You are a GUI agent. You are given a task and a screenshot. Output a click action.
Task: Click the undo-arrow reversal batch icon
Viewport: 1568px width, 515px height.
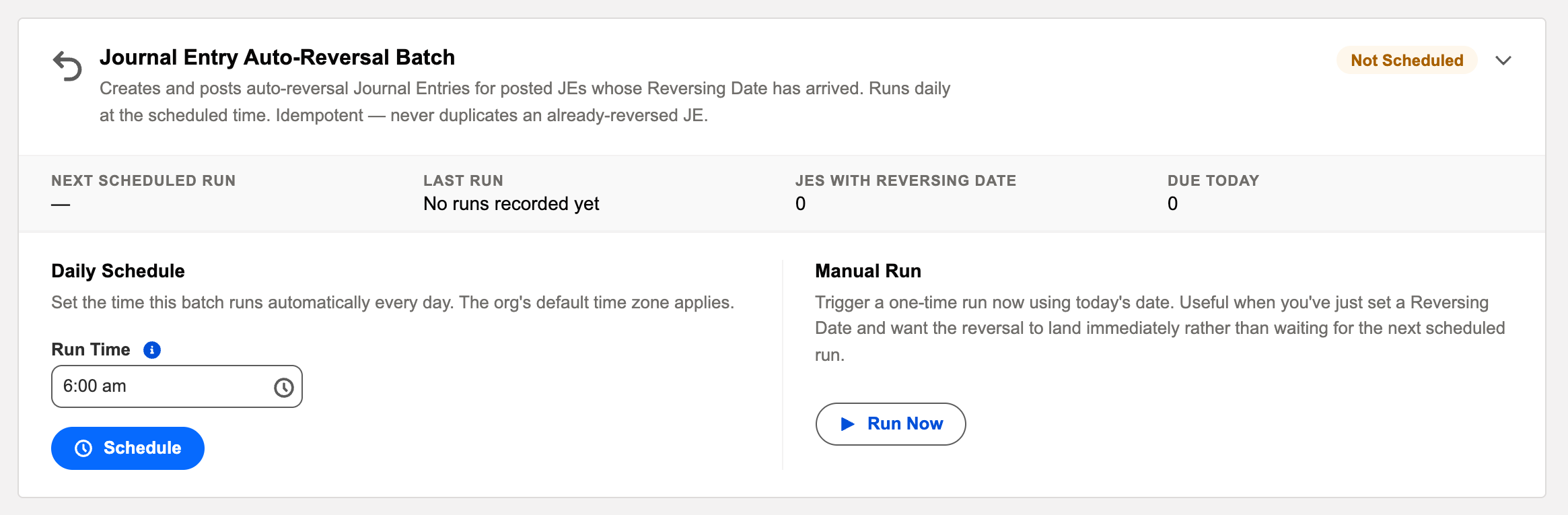click(67, 66)
